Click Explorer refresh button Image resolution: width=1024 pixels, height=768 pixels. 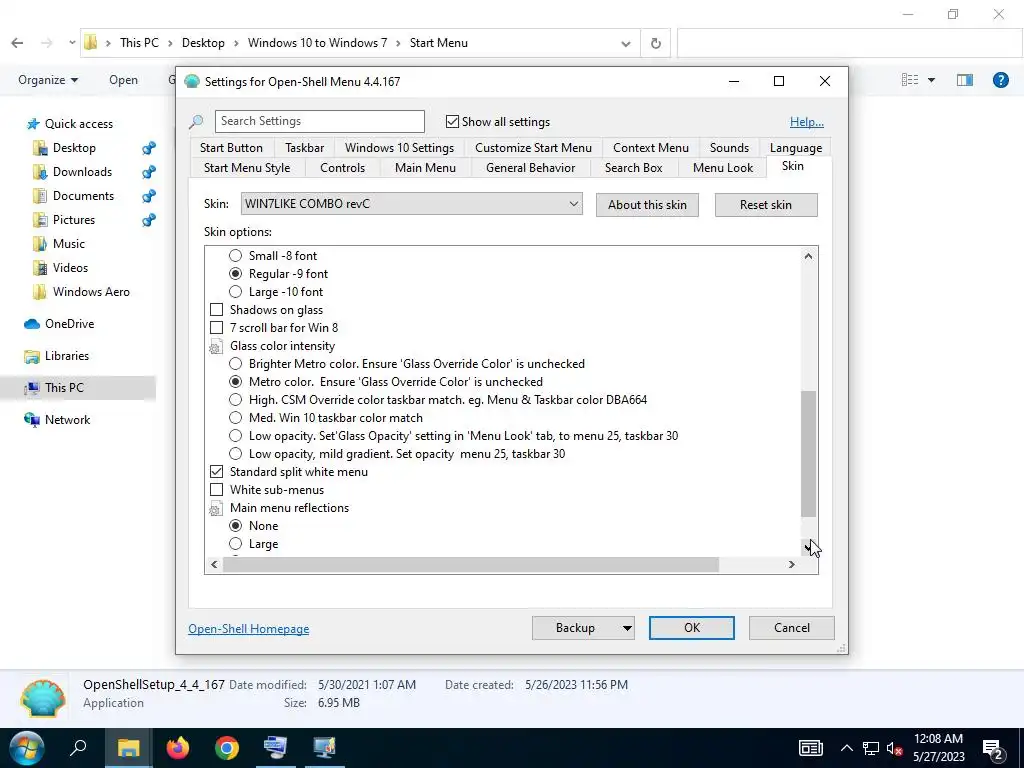[656, 44]
